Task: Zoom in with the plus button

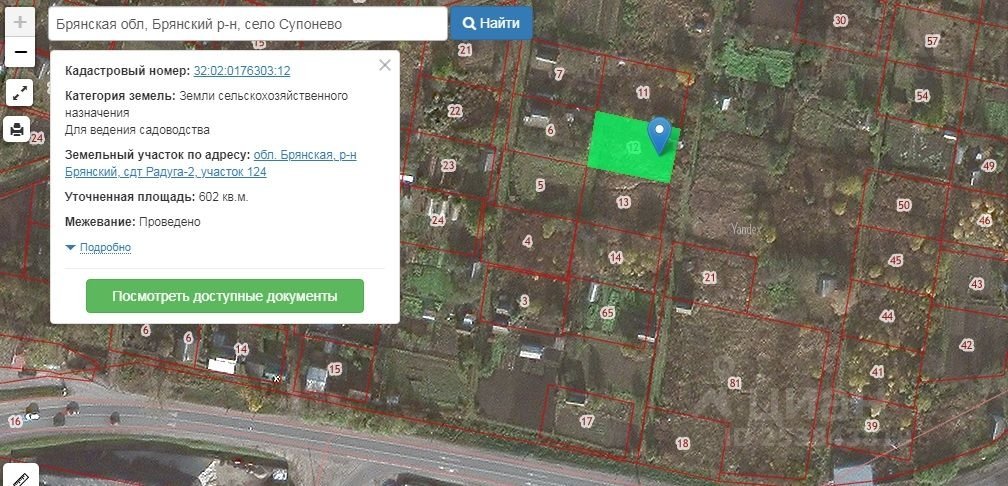Action: [20, 22]
